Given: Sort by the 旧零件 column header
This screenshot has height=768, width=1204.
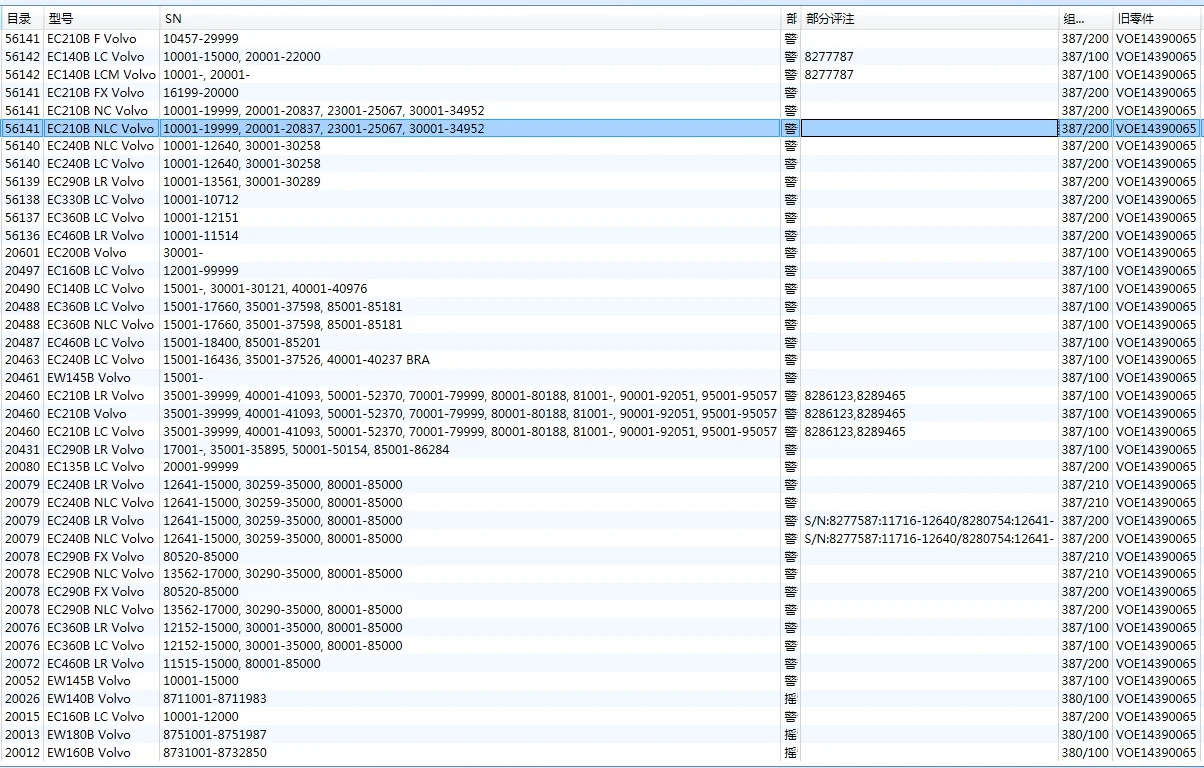Looking at the screenshot, I should click(x=1136, y=19).
